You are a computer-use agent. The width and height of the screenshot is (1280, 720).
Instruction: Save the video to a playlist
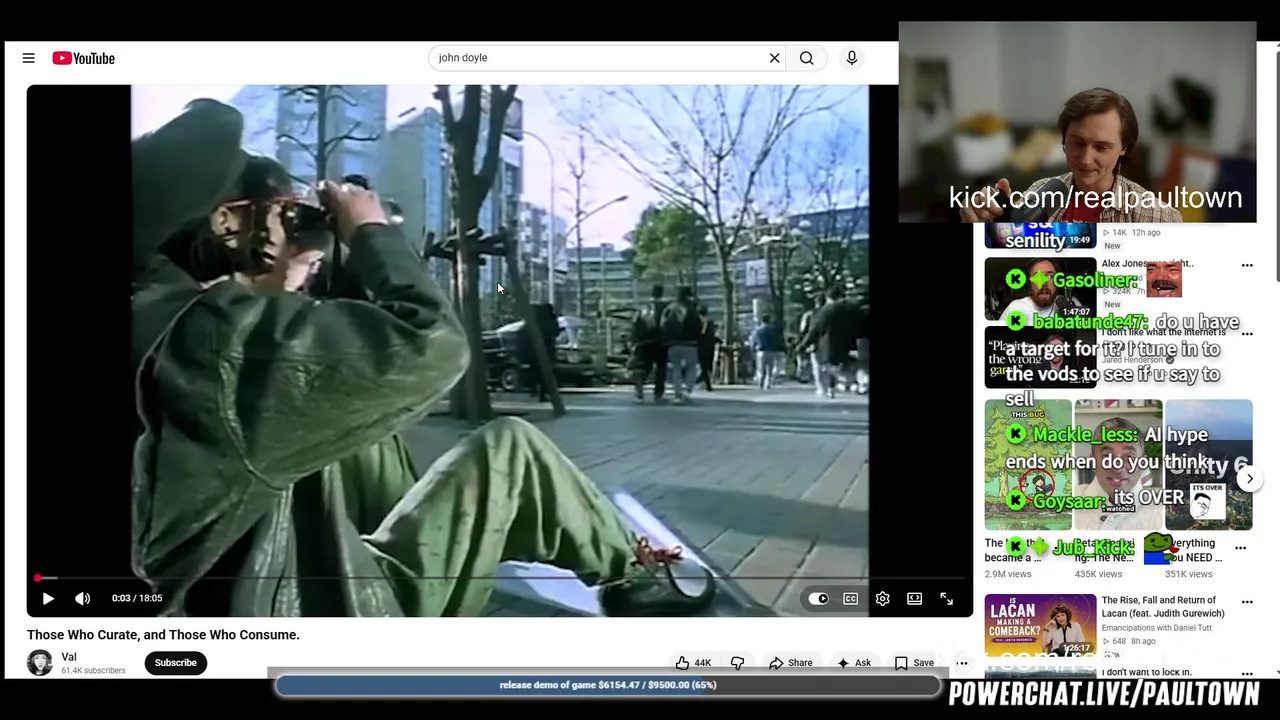pyautogui.click(x=914, y=663)
